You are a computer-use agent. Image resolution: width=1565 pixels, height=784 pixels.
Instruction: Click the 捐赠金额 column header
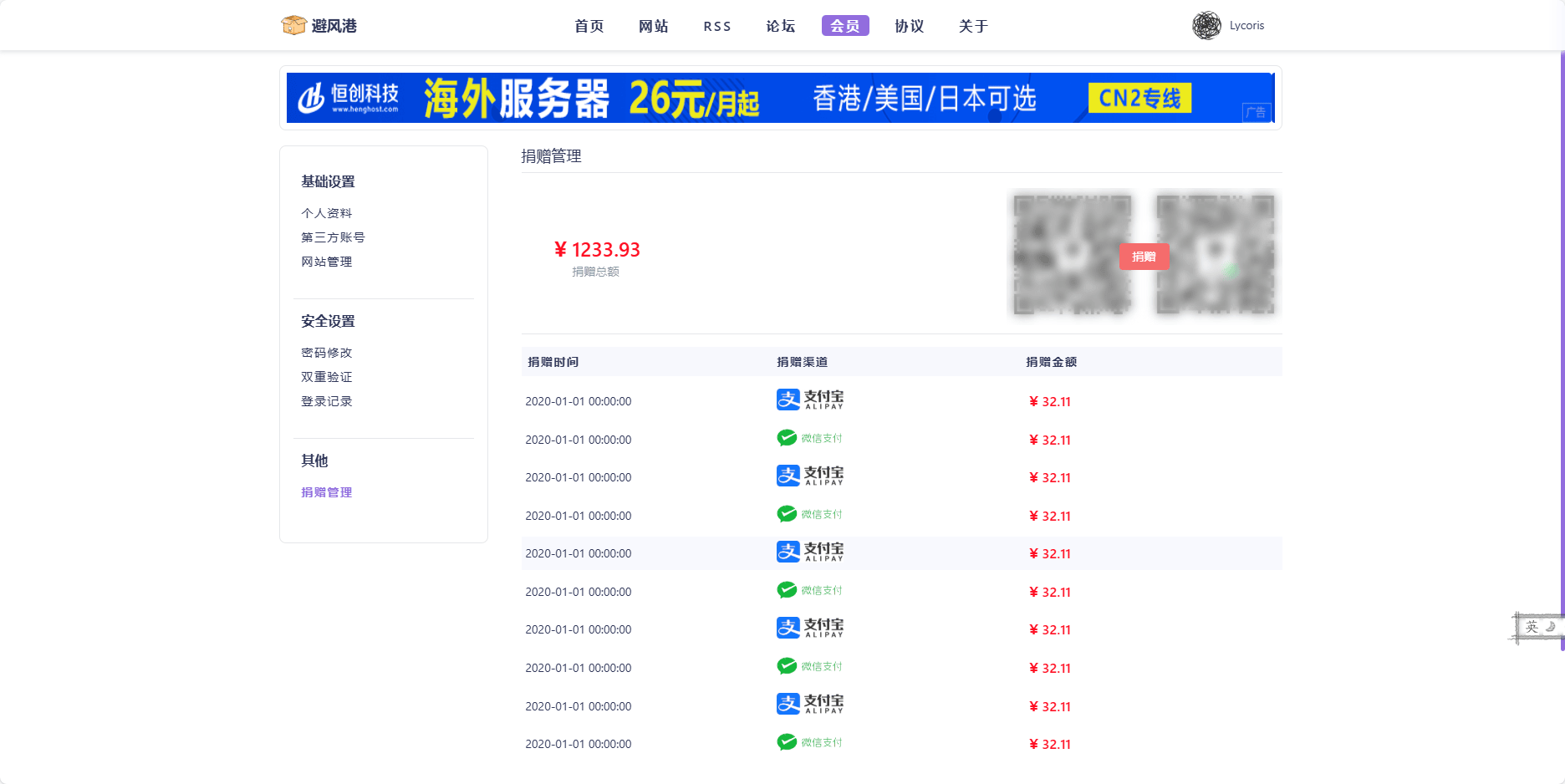[1052, 362]
